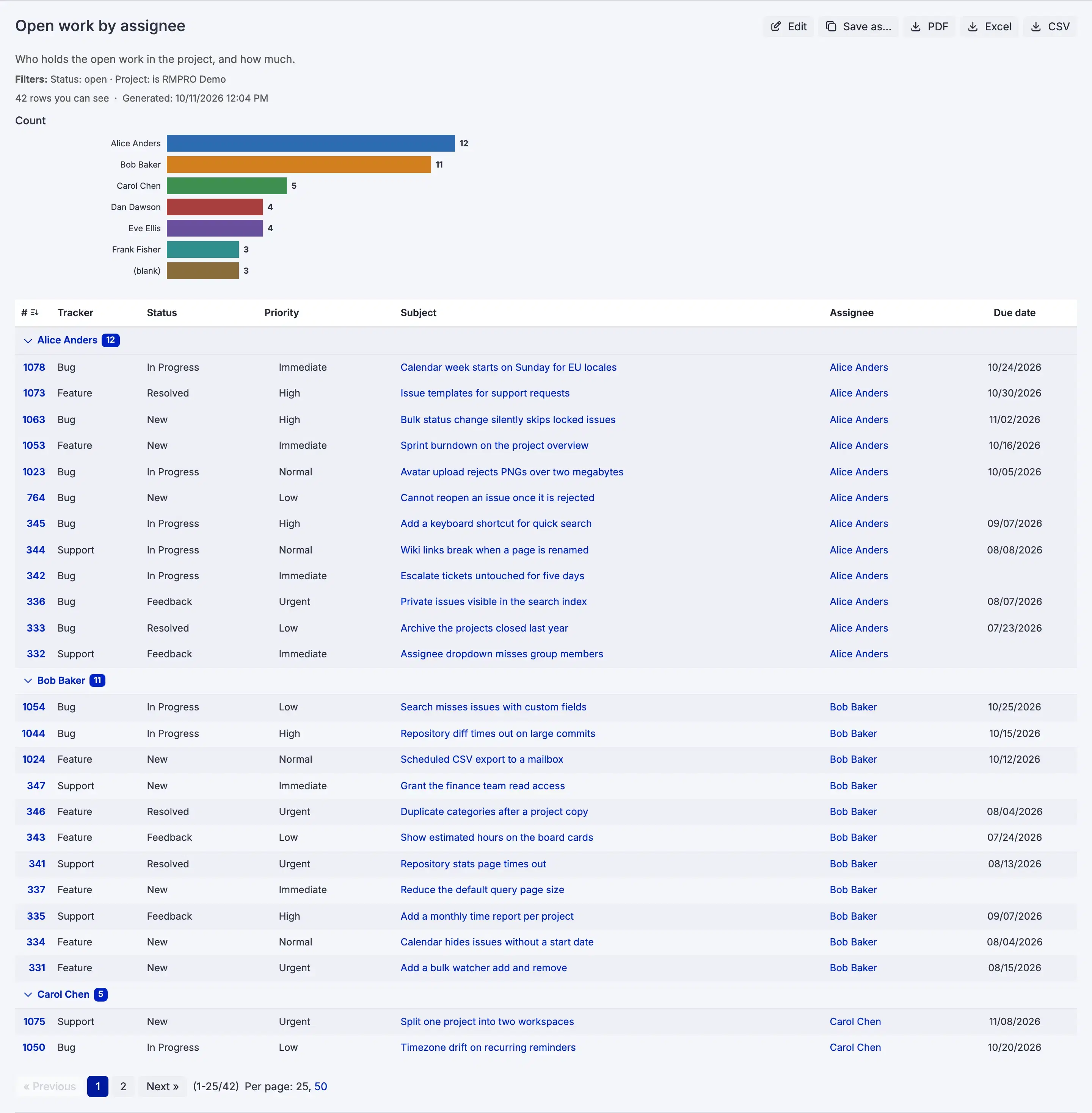Open 'Show estimated hours on the board cards'
Screen dimensions: 1092x1113
pyautogui.click(x=497, y=837)
